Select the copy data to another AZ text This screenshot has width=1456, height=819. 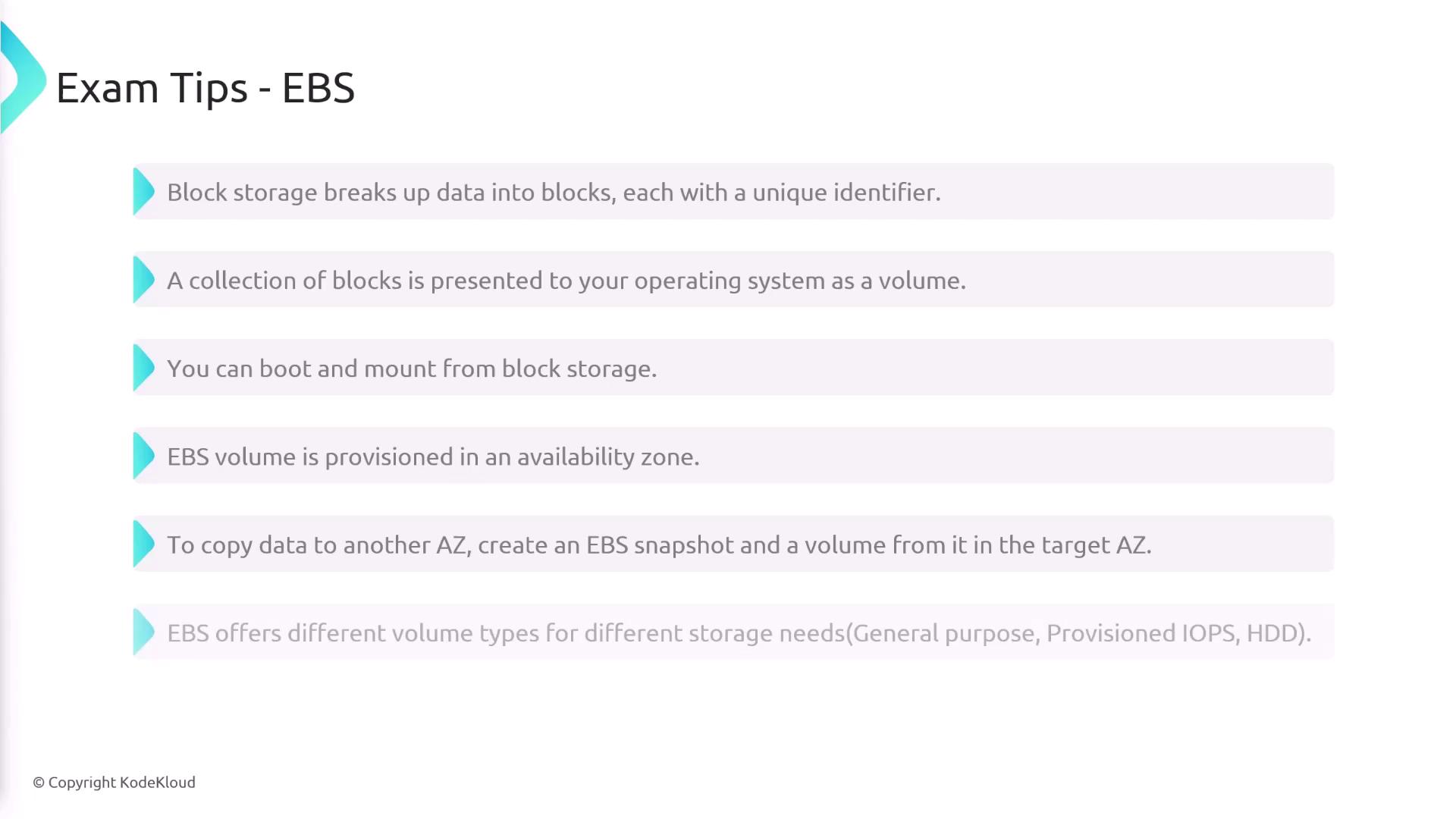[x=658, y=544]
